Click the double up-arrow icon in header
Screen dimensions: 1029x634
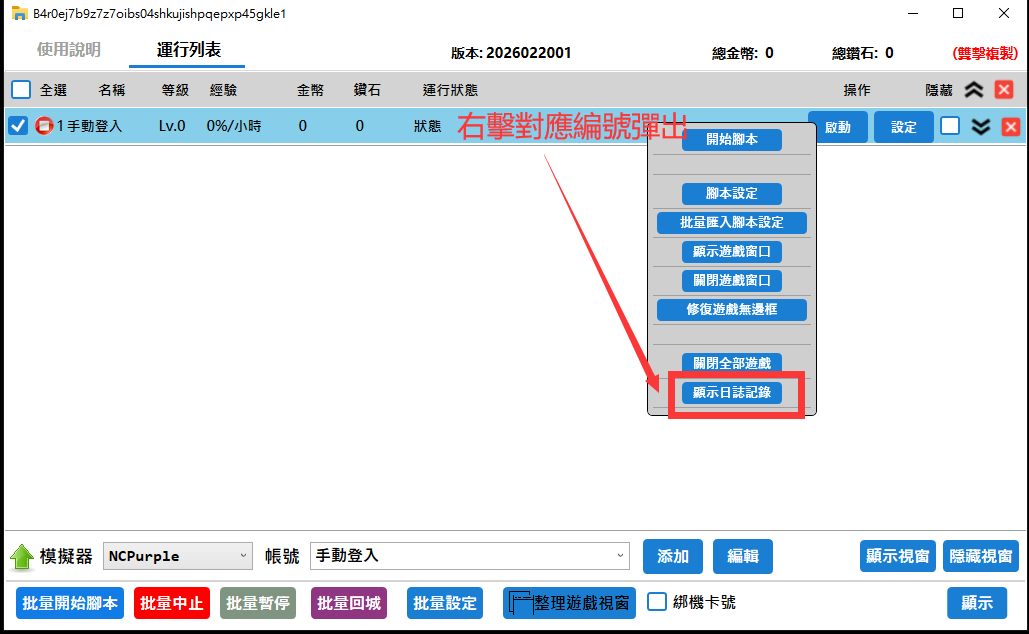click(x=974, y=90)
